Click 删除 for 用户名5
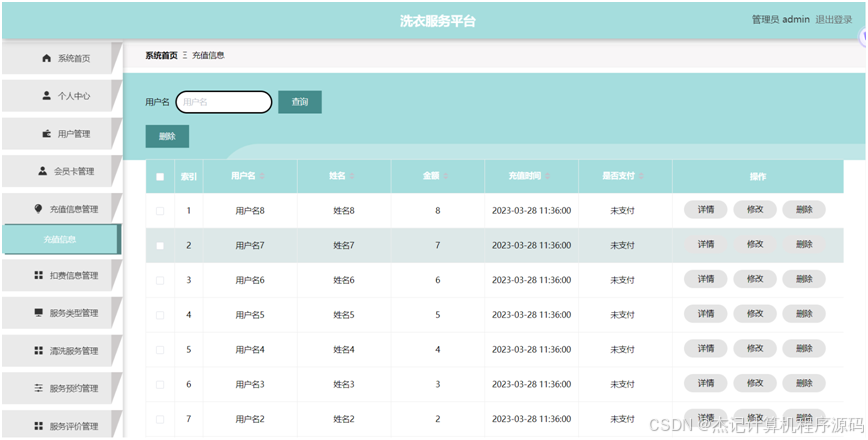This screenshot has height=440, width=868. pyautogui.click(x=804, y=314)
